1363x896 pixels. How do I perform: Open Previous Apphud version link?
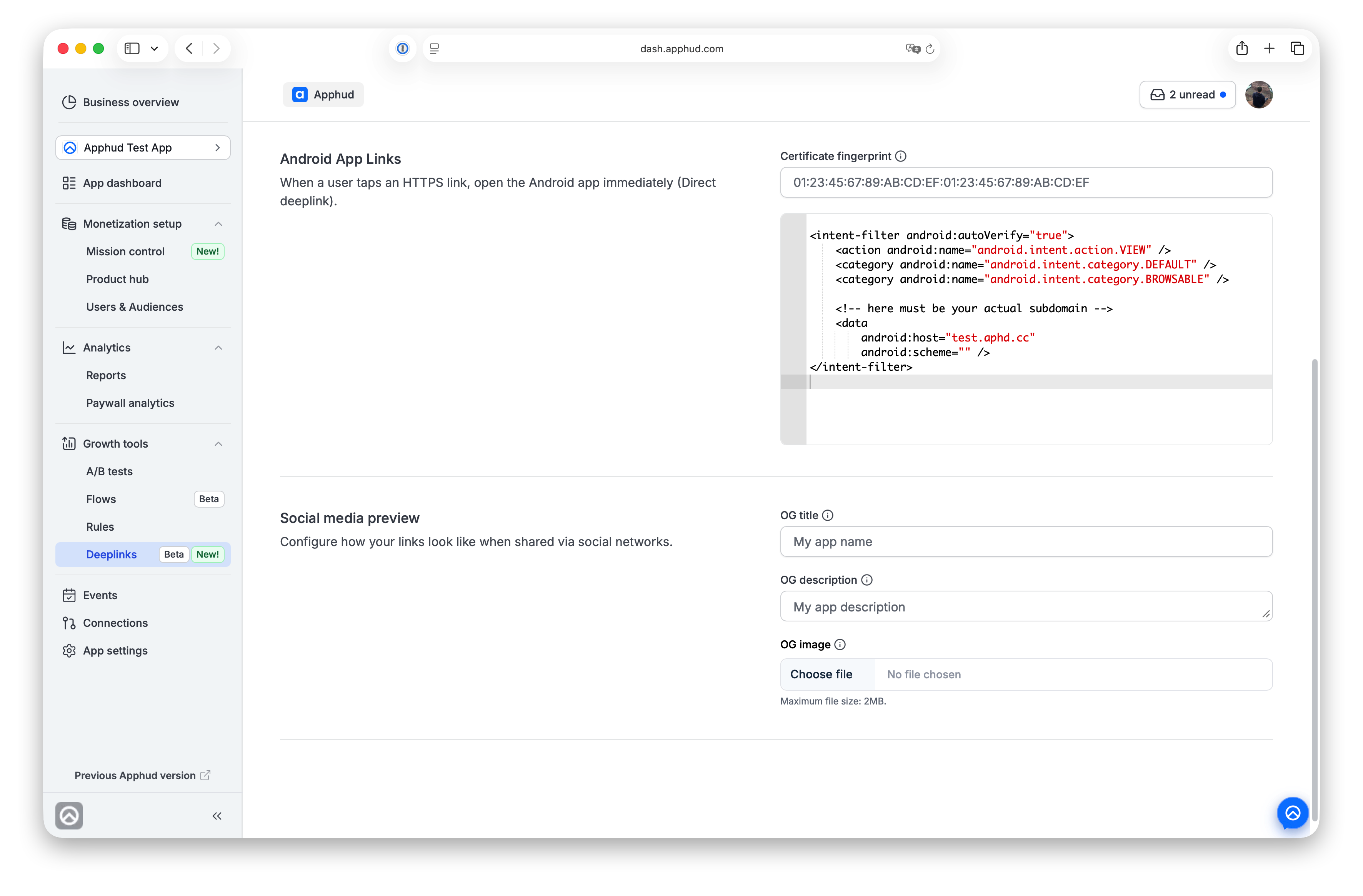[x=143, y=775]
